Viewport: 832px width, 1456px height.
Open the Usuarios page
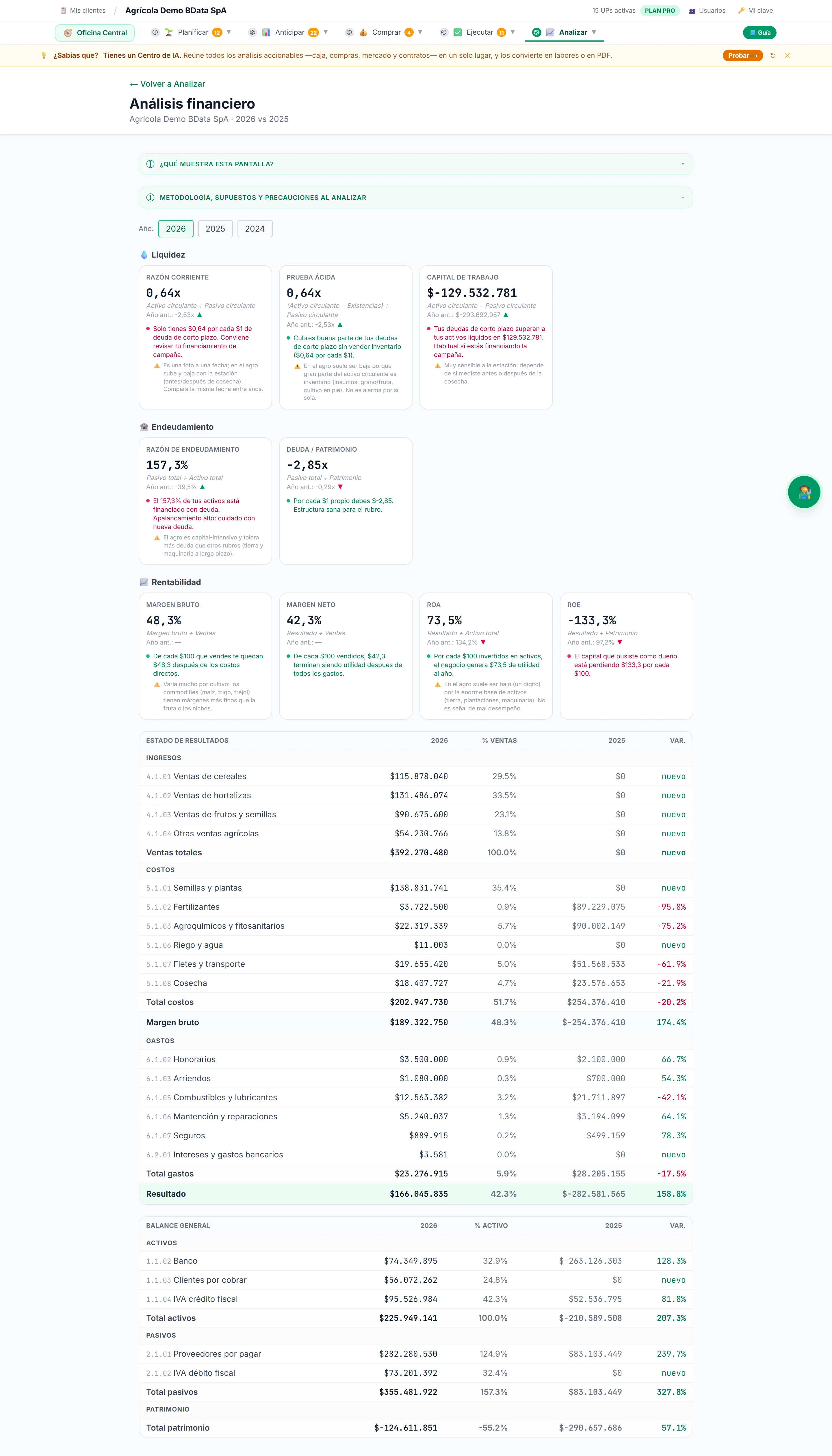[x=707, y=10]
